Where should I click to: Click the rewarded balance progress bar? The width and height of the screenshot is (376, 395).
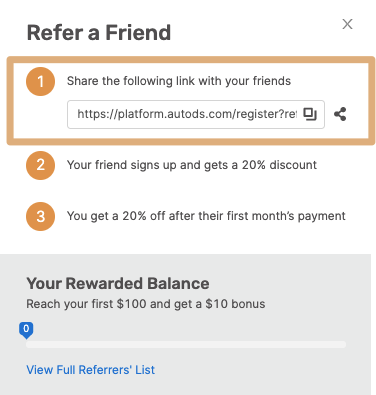point(186,344)
